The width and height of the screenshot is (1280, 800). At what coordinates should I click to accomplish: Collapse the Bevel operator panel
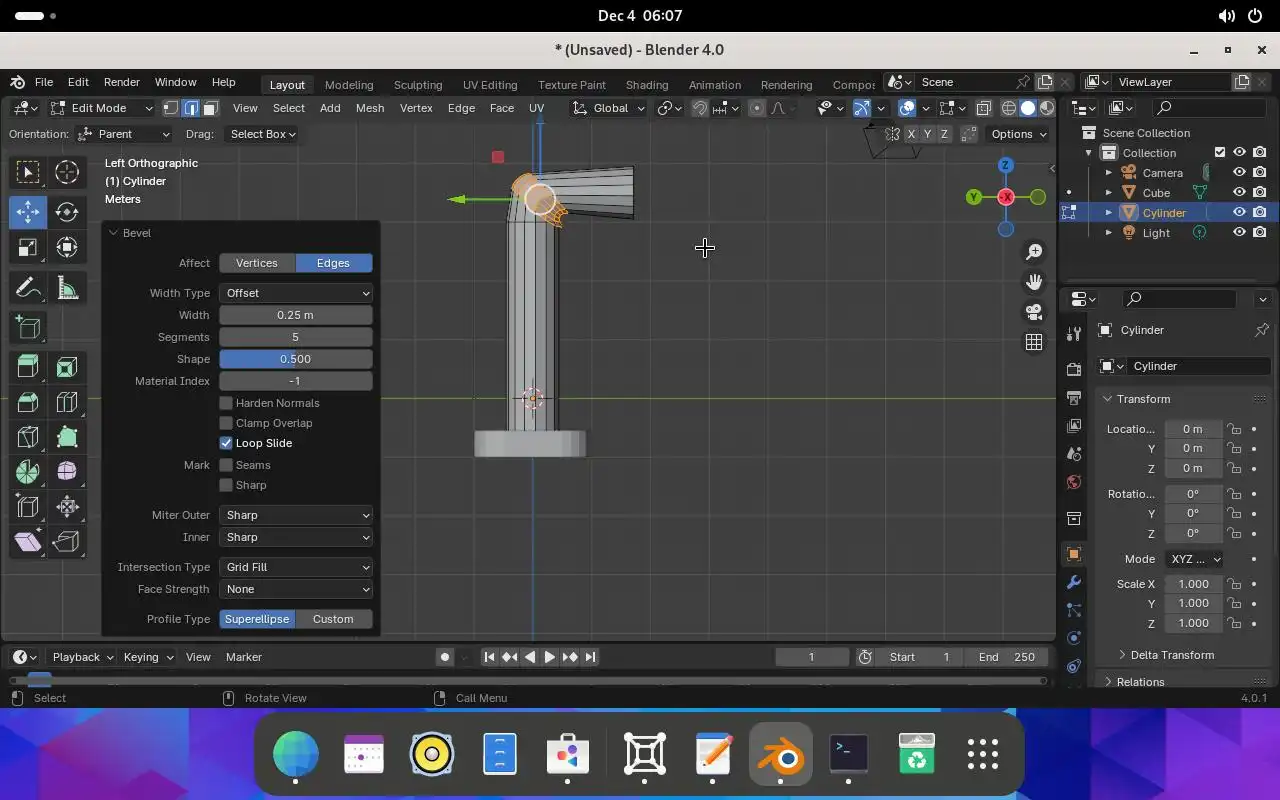click(x=113, y=233)
